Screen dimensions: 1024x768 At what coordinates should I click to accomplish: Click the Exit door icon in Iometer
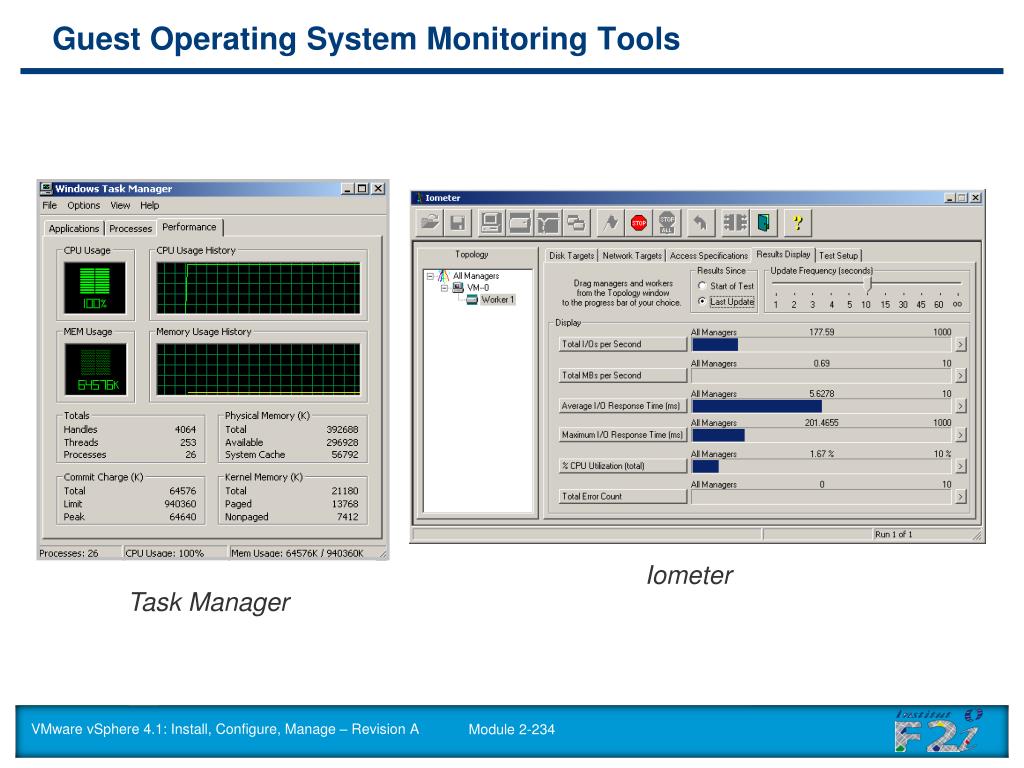tap(763, 223)
